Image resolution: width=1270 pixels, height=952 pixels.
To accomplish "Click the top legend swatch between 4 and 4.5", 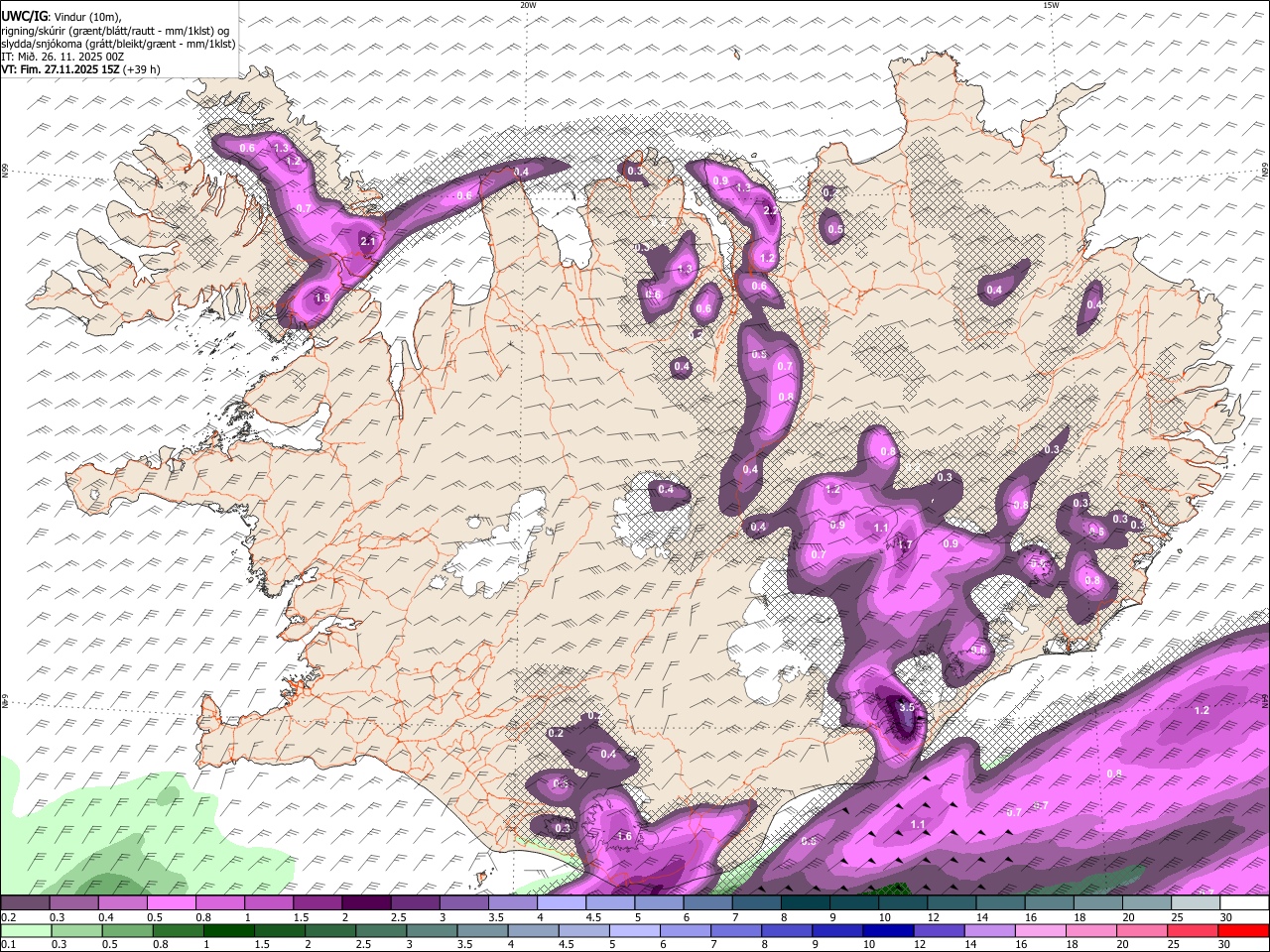I will (562, 903).
